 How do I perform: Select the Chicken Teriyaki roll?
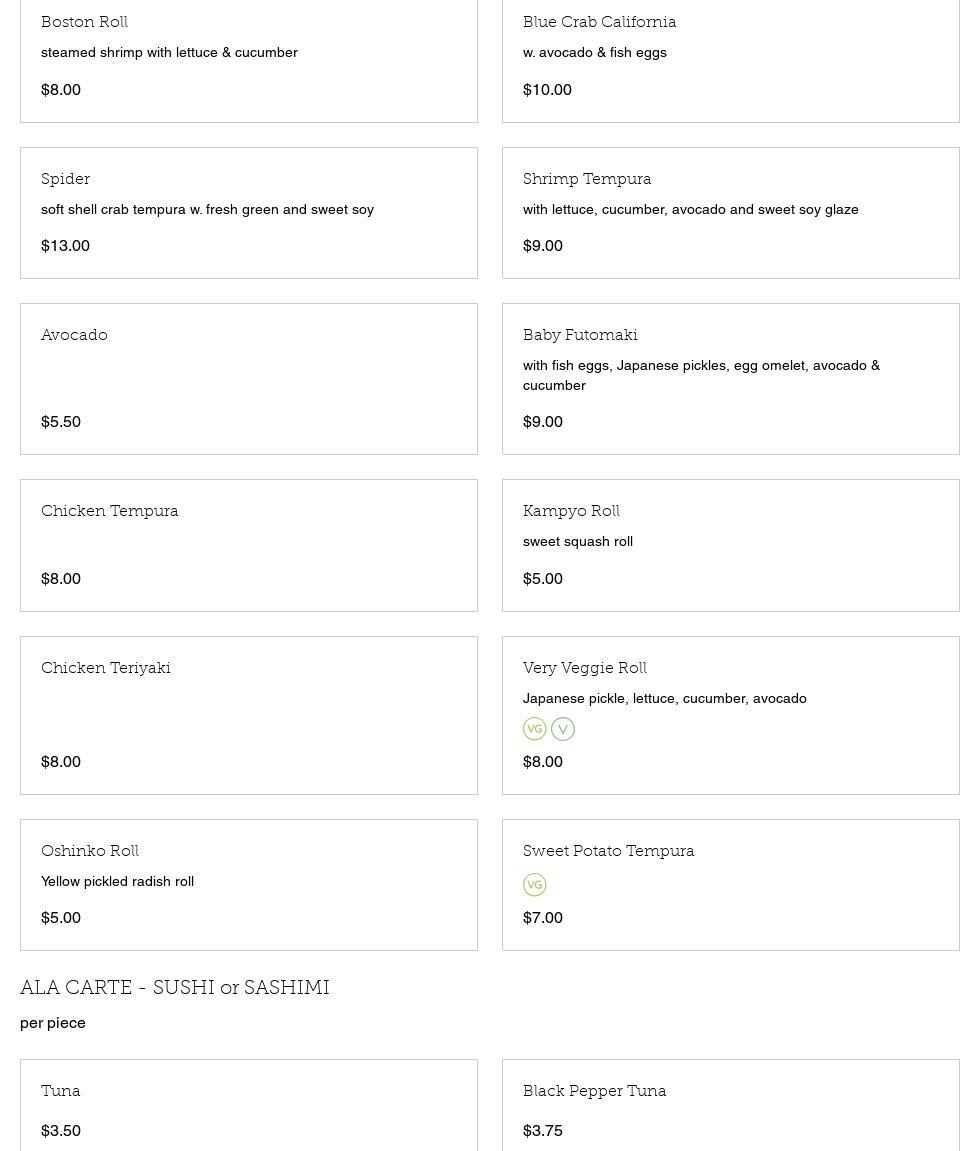coord(106,668)
